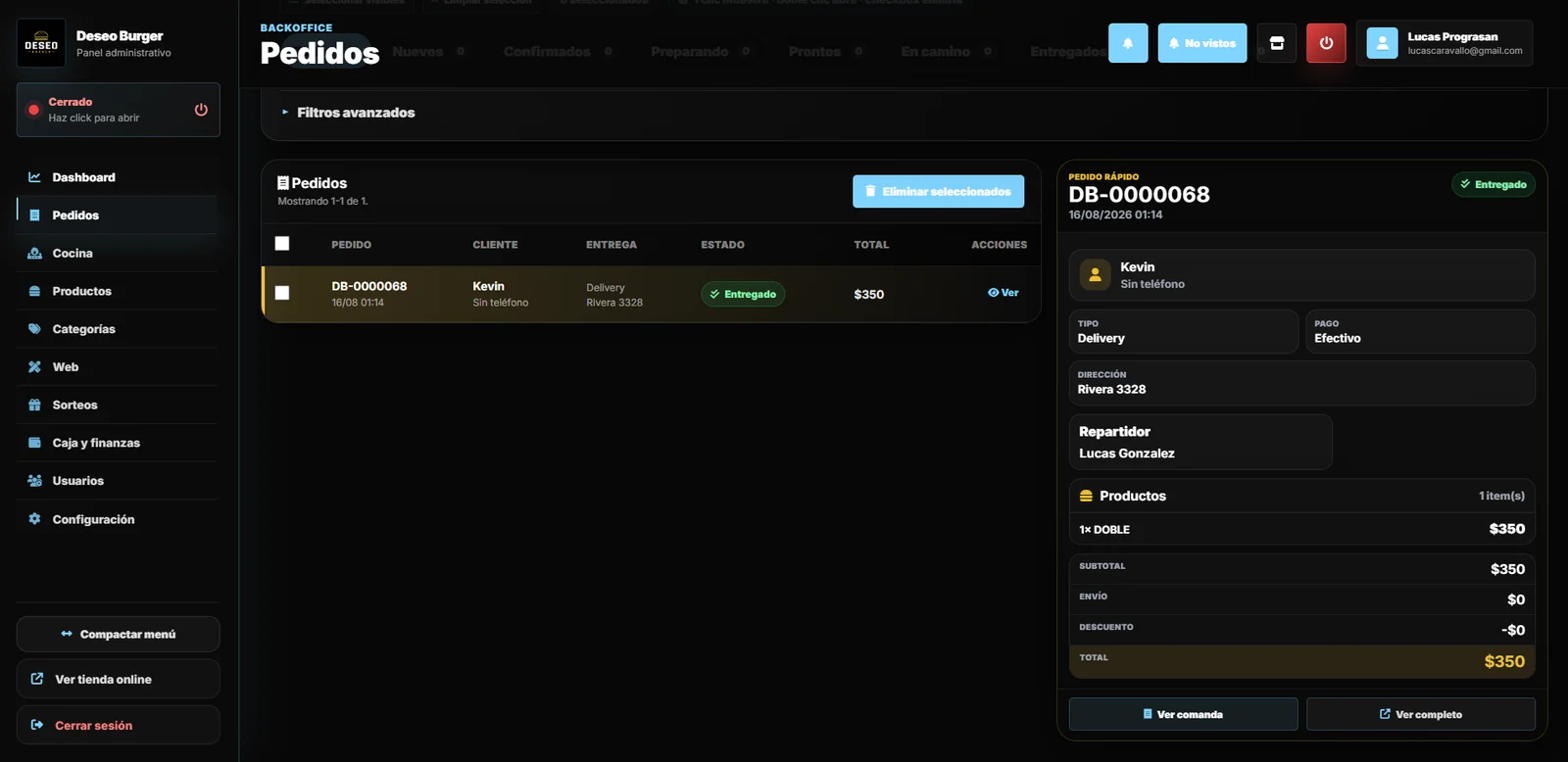Click the TOTAL column header

(x=871, y=245)
